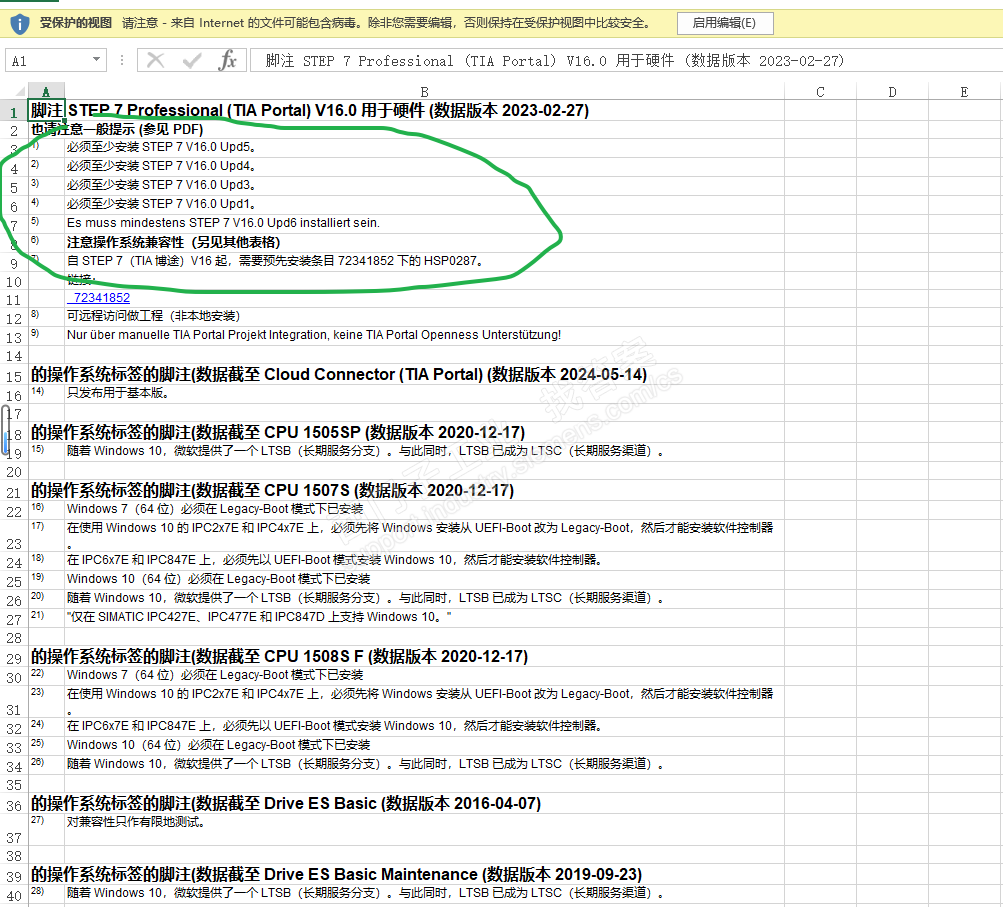The width and height of the screenshot is (1003, 907).
Task: Select row 1 header
Action: tap(13, 111)
